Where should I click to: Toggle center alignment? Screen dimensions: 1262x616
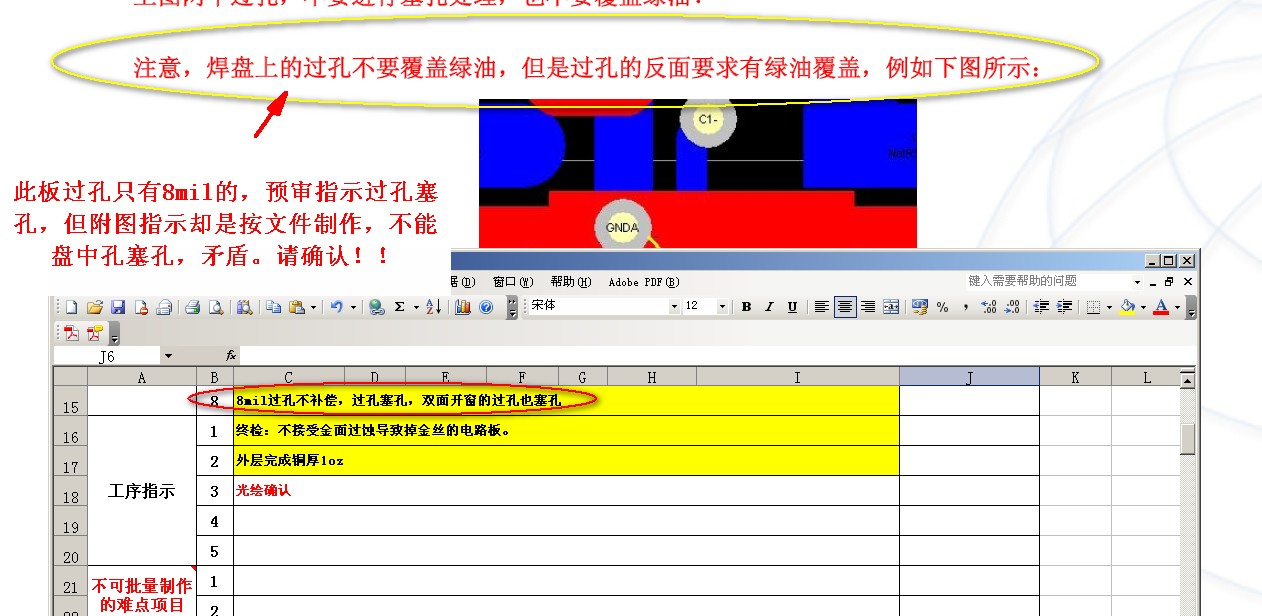pyautogui.click(x=845, y=307)
